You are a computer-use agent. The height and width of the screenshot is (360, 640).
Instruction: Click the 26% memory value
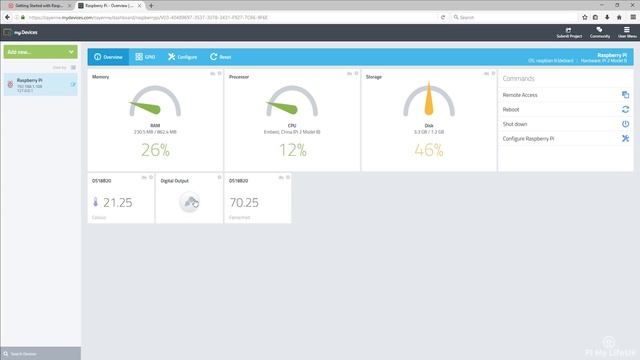pyautogui.click(x=156, y=150)
